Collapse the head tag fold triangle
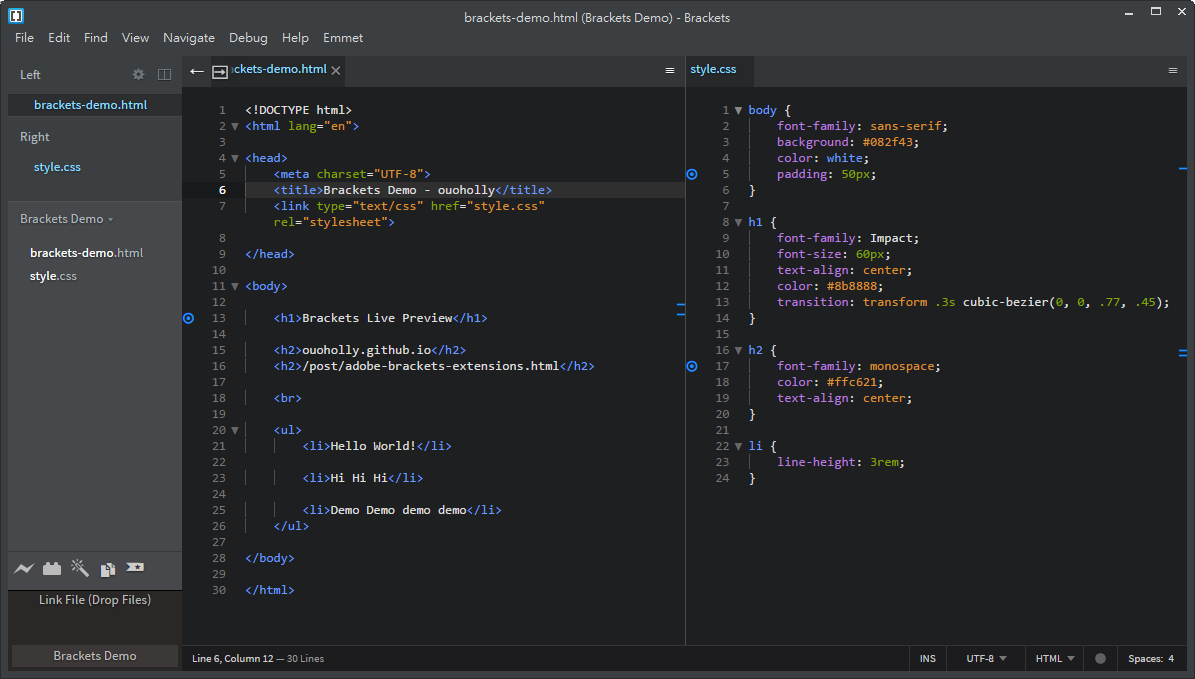Screen dimensions: 1195x679 (x=235, y=158)
